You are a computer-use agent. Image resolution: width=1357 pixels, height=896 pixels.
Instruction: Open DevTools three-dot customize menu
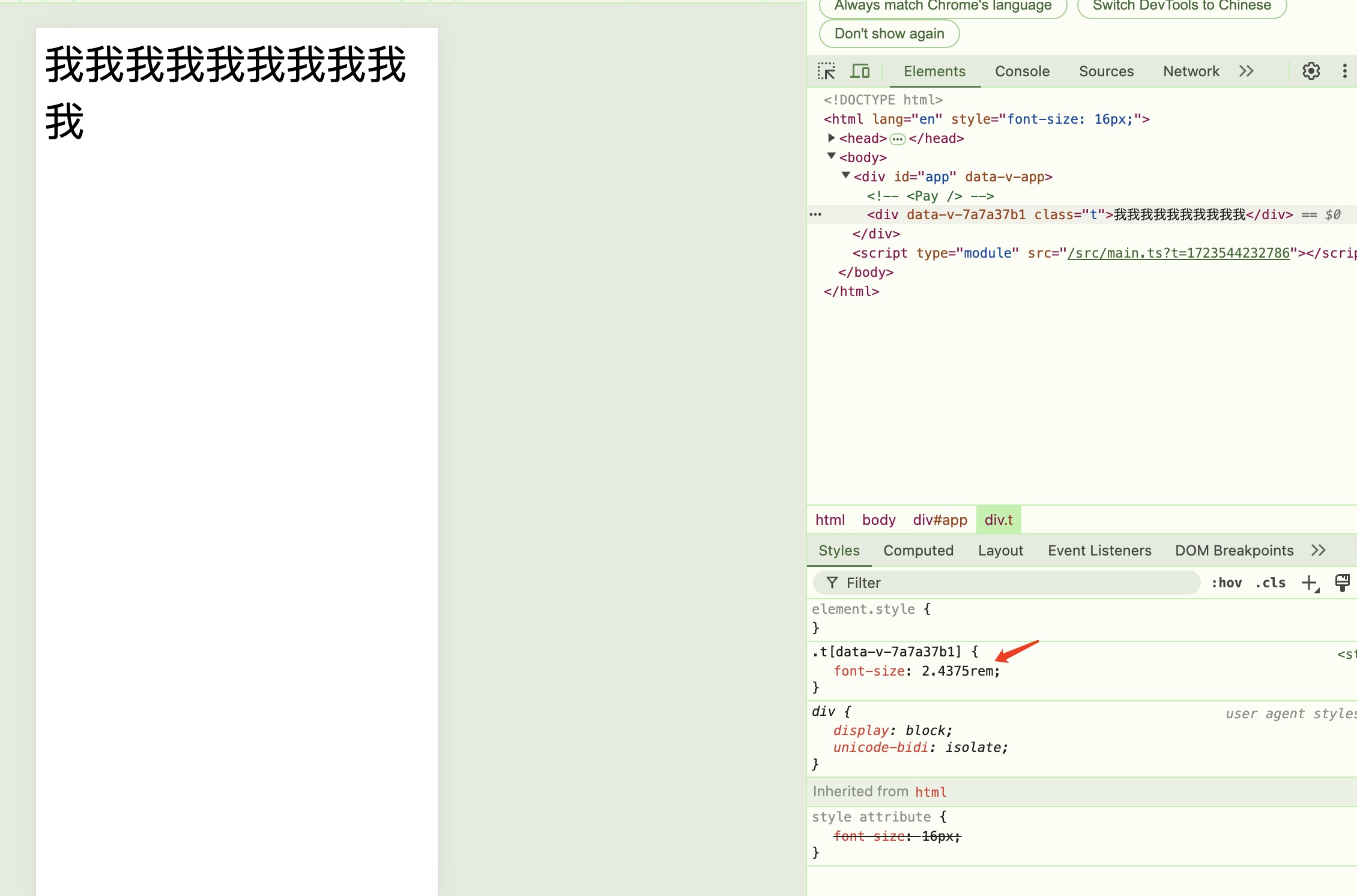pos(1344,71)
